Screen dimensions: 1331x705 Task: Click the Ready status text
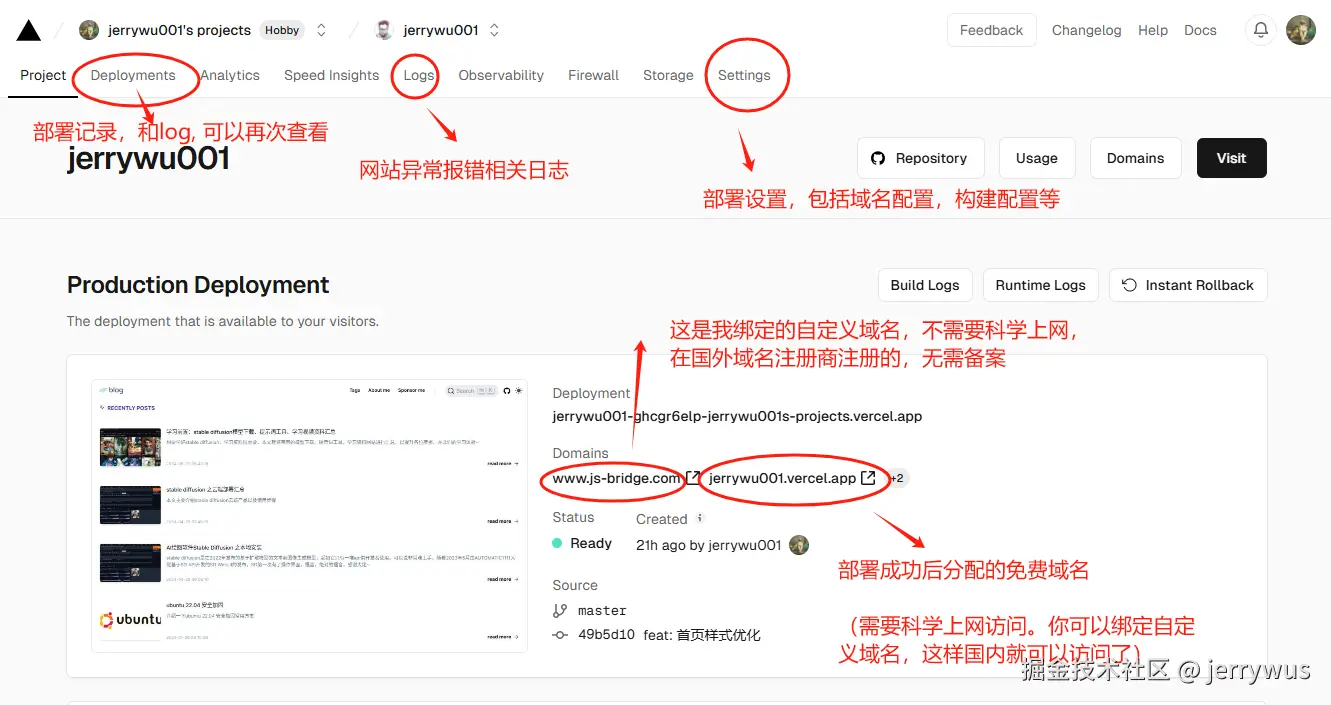(x=591, y=543)
